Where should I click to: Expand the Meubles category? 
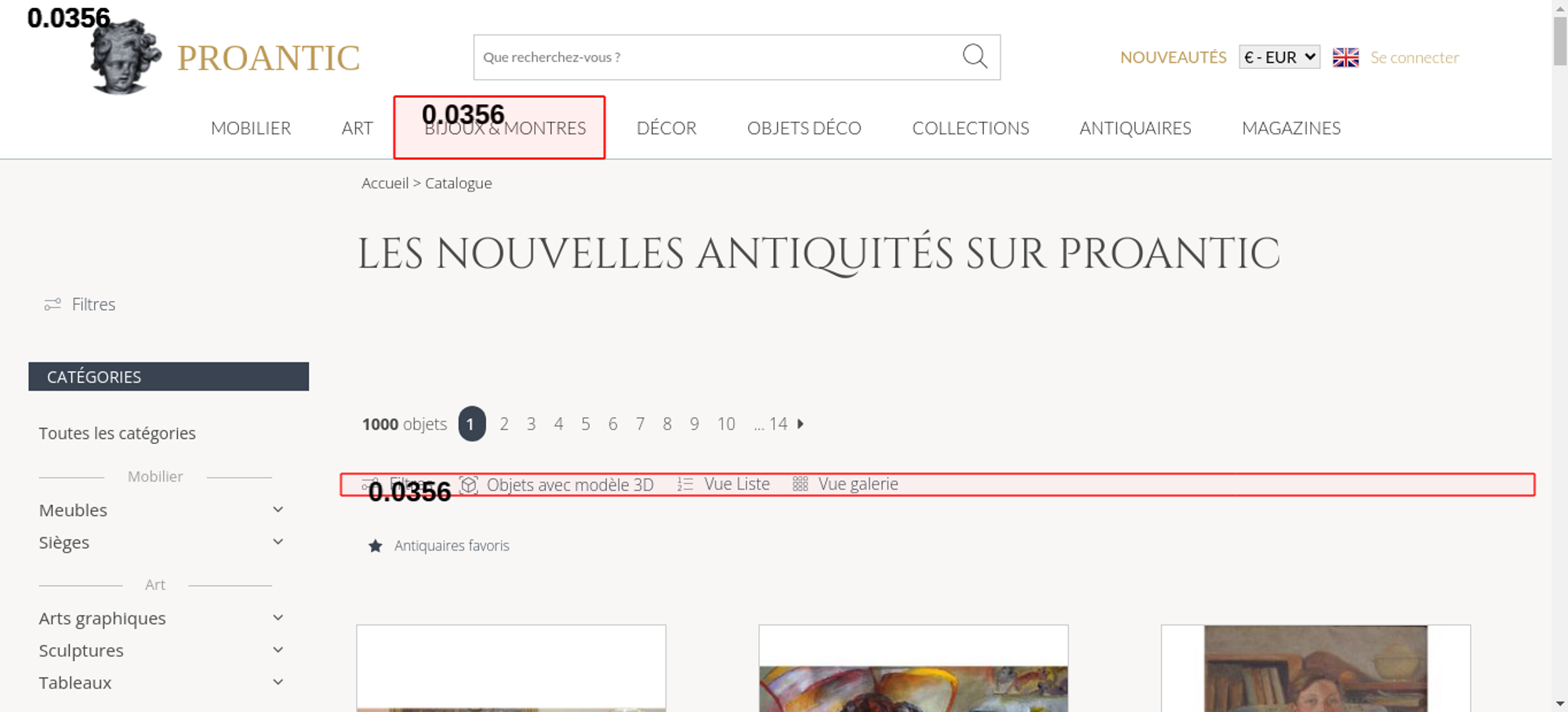[278, 510]
